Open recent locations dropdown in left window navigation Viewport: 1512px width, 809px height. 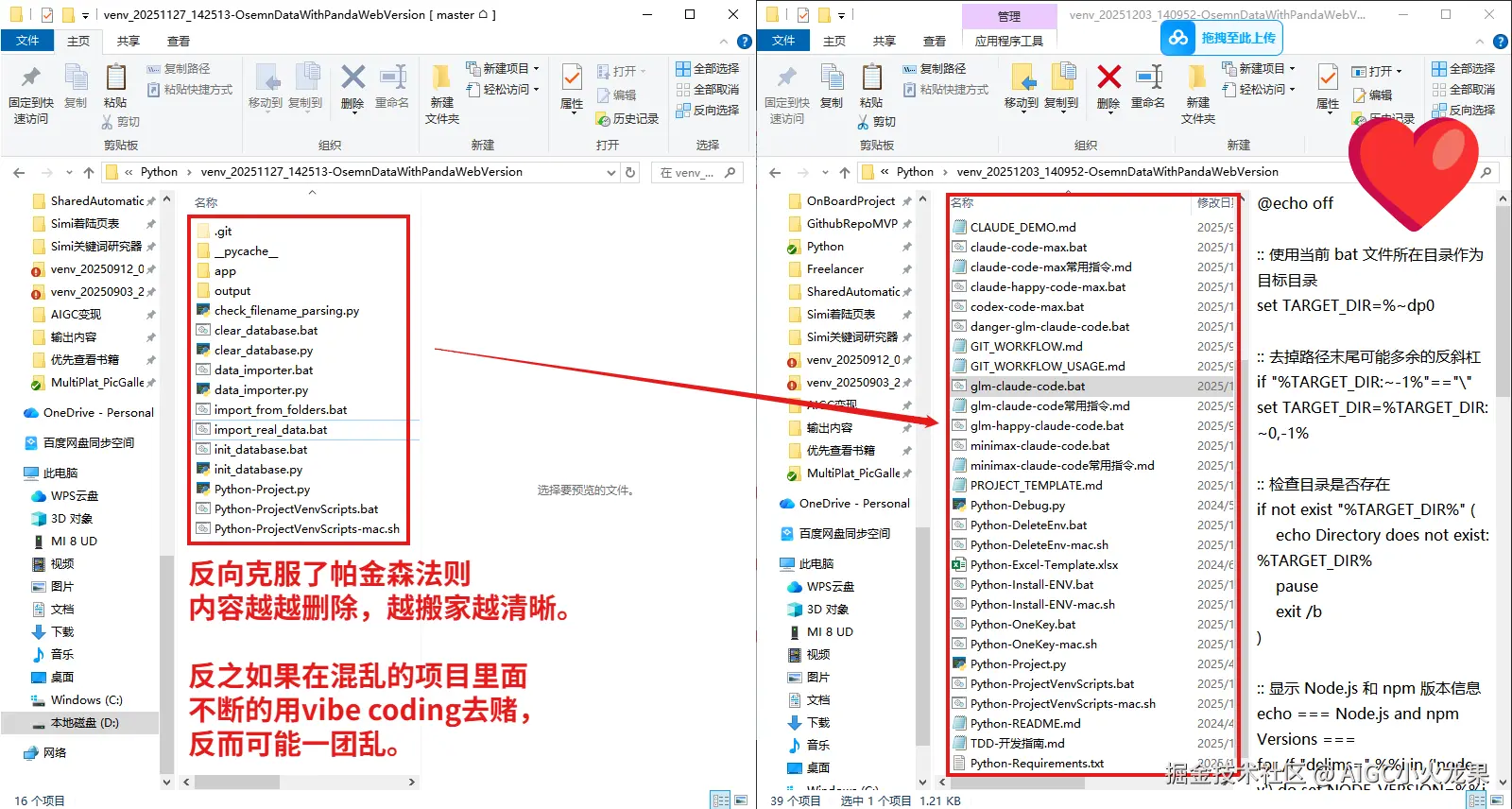(69, 172)
